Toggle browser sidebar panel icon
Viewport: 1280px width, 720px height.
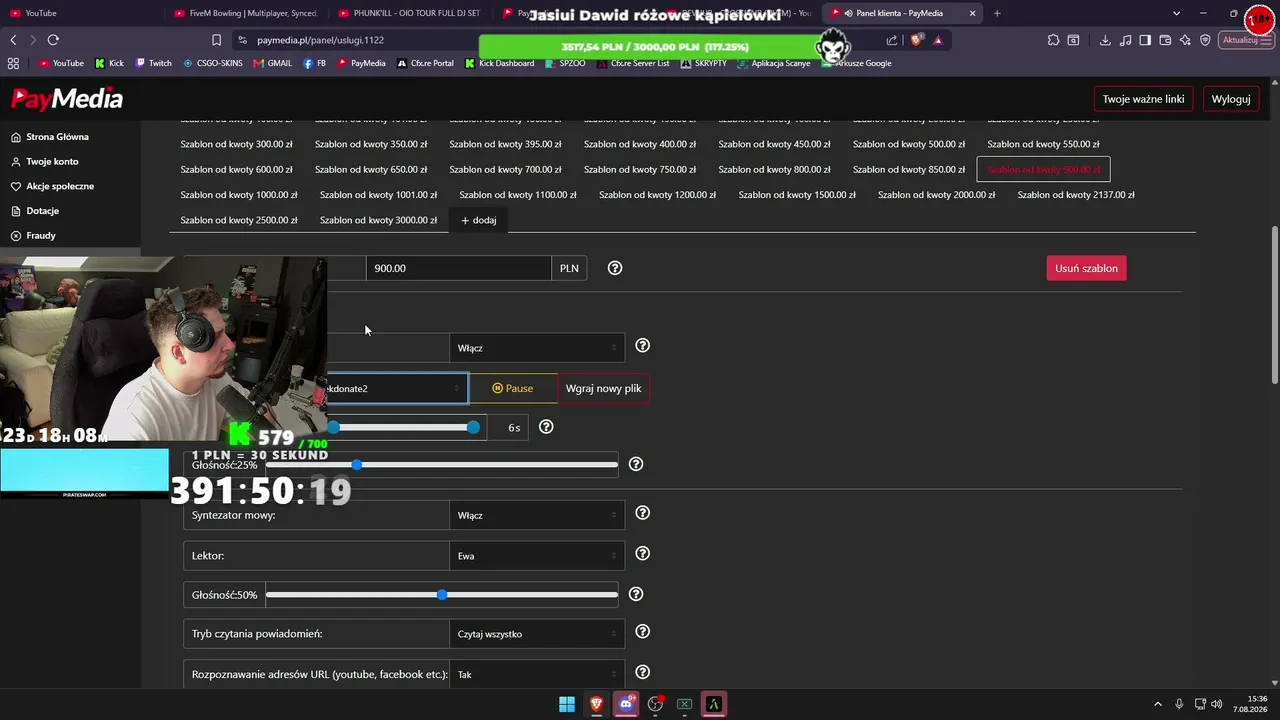click(1145, 40)
